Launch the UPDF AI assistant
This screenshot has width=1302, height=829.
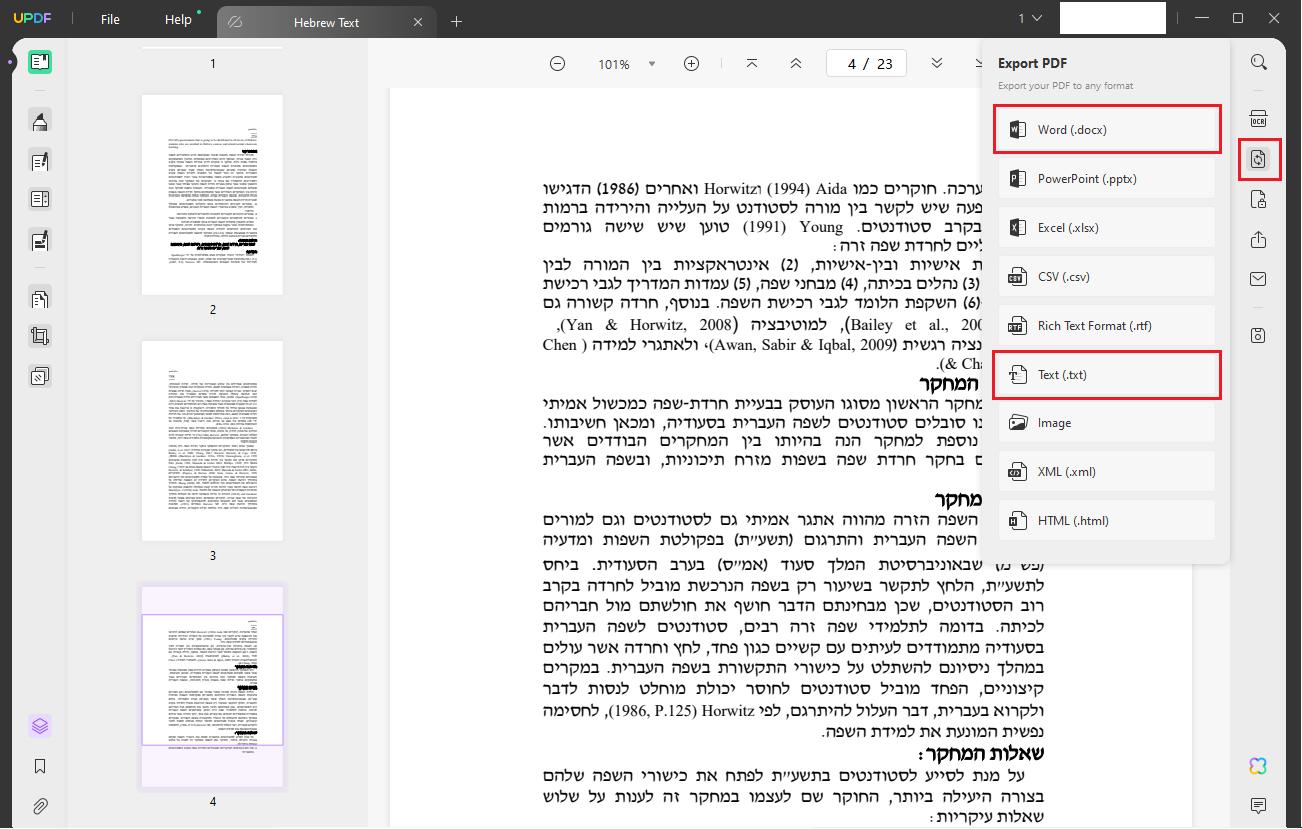click(1259, 765)
